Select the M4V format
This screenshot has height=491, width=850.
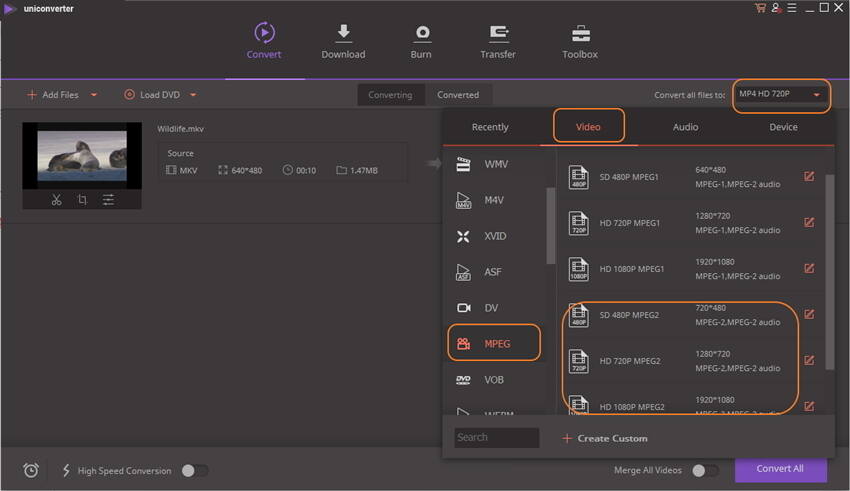[494, 200]
